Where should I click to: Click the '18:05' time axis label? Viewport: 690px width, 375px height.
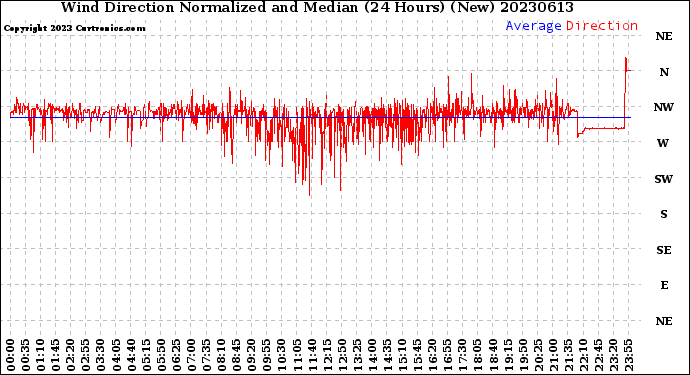click(x=477, y=355)
